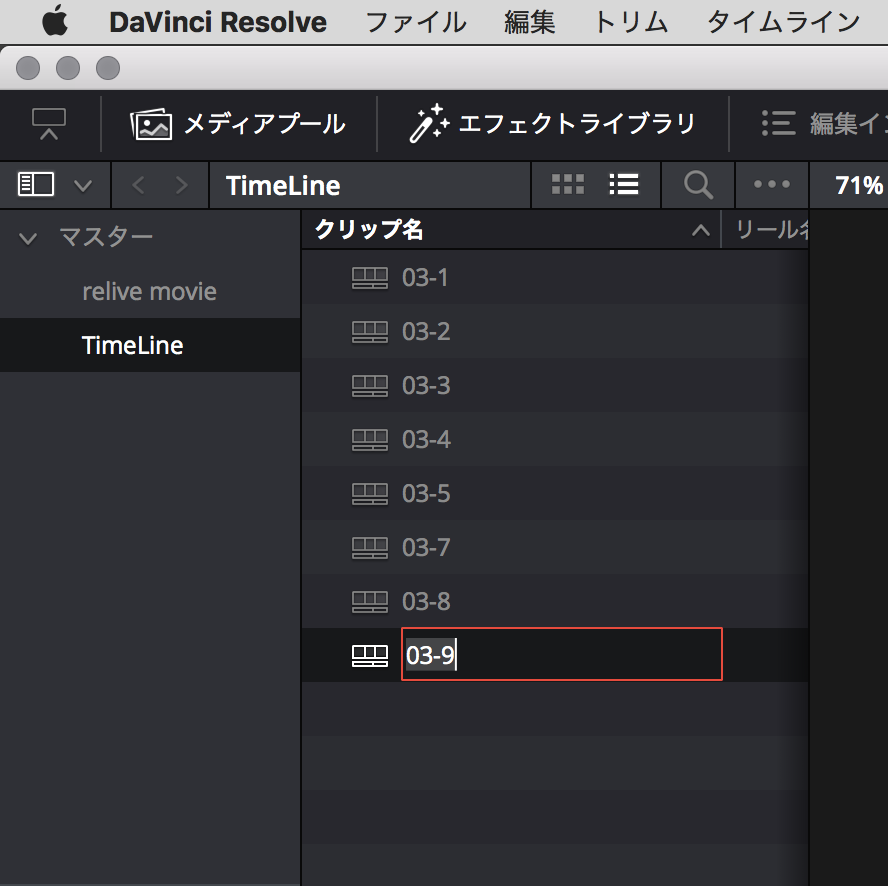Click the timeline icon beside 03-3

point(370,386)
